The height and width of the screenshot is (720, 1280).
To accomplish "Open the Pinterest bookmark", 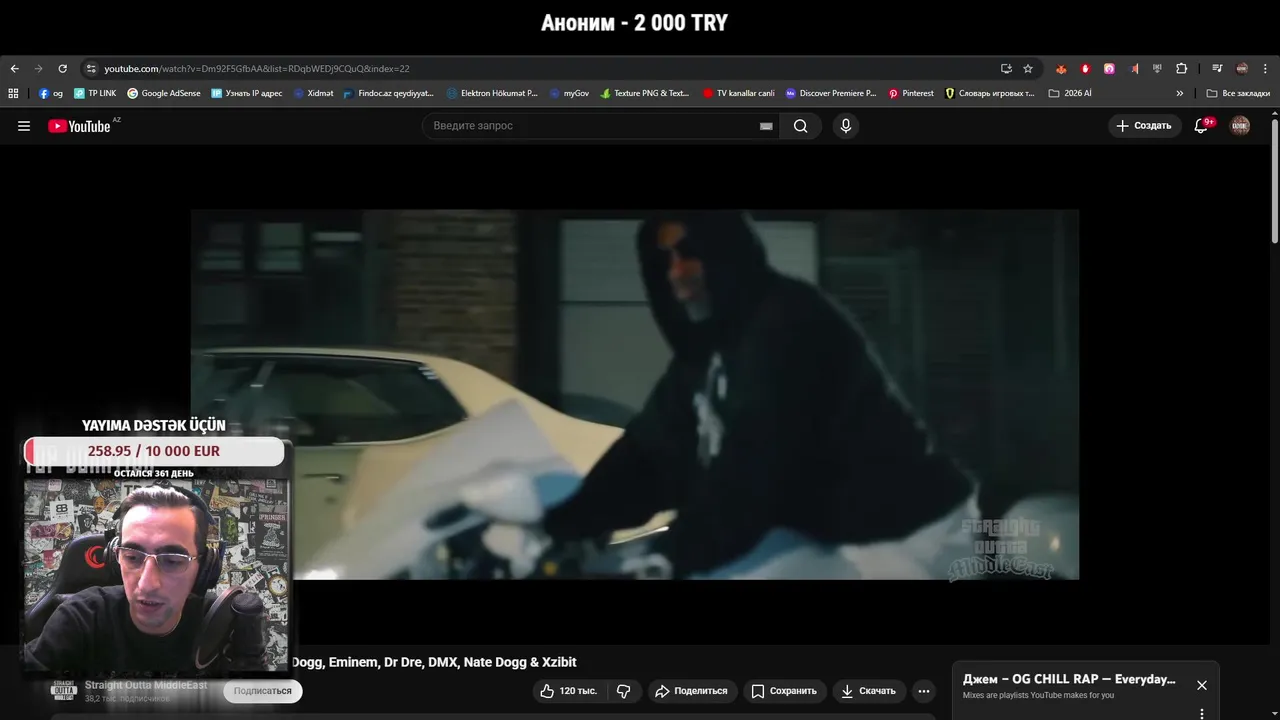I will [x=911, y=93].
